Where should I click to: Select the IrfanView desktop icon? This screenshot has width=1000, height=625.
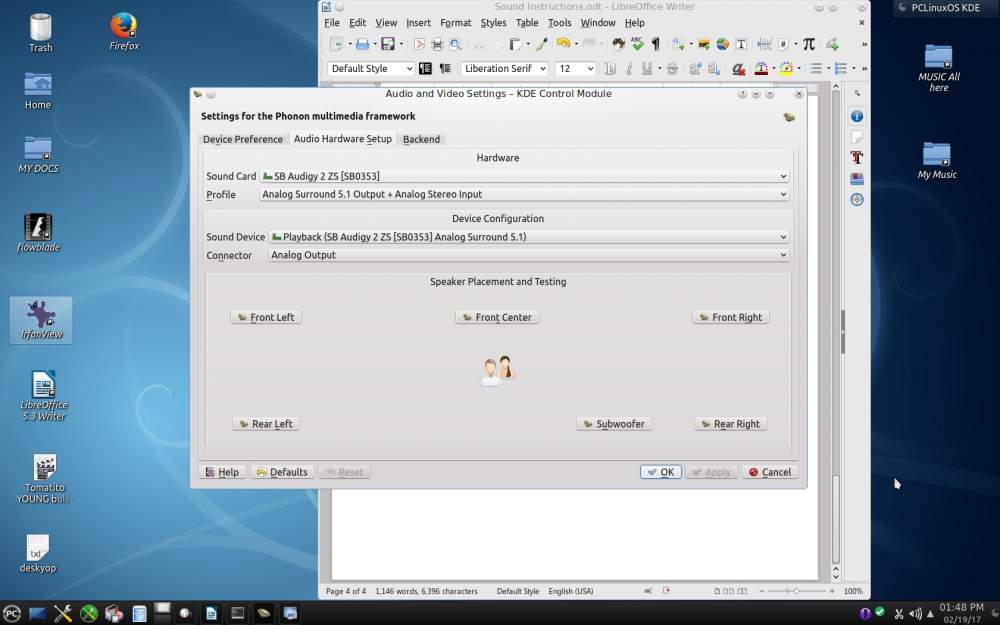point(41,320)
